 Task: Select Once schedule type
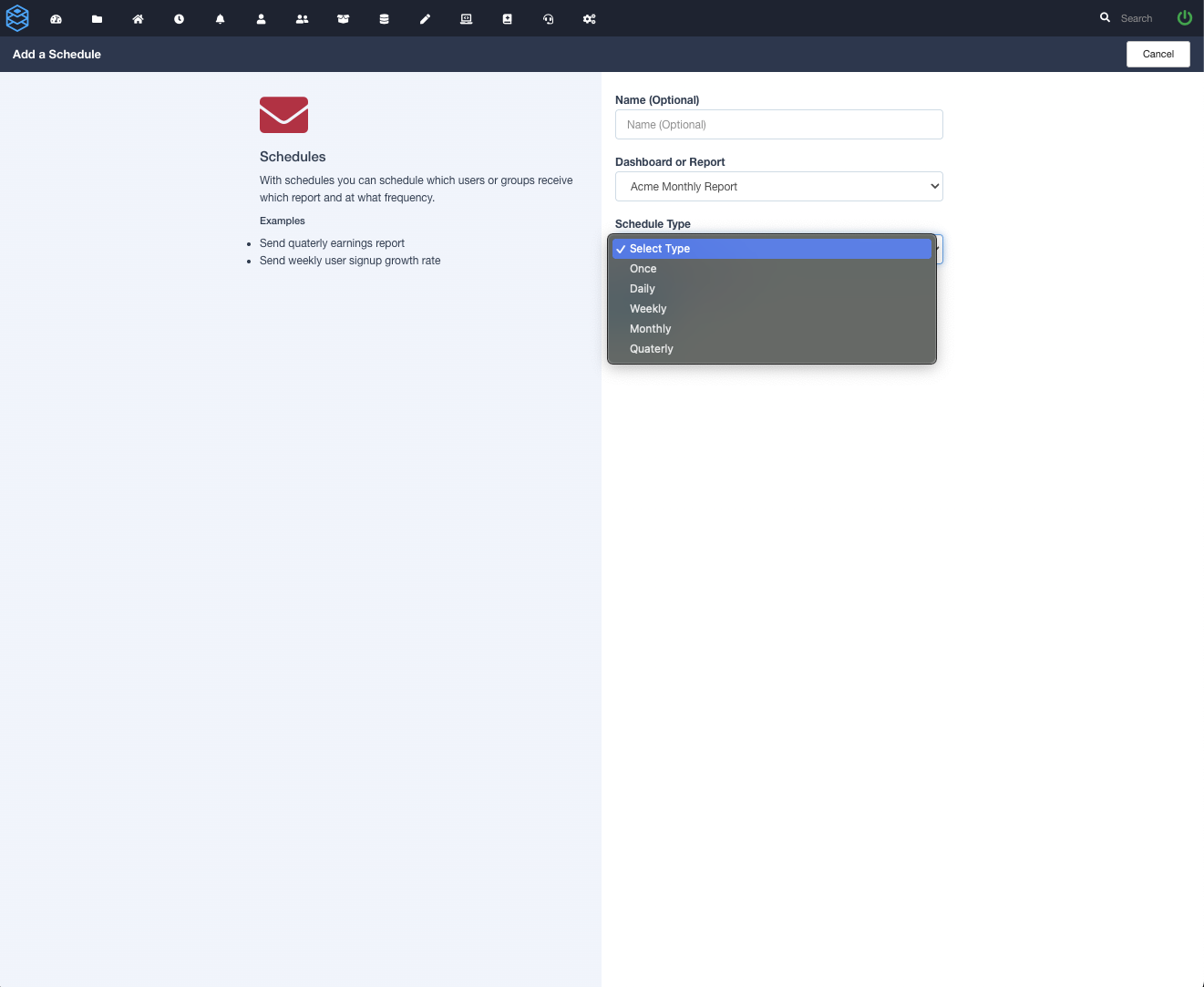pyautogui.click(x=772, y=269)
